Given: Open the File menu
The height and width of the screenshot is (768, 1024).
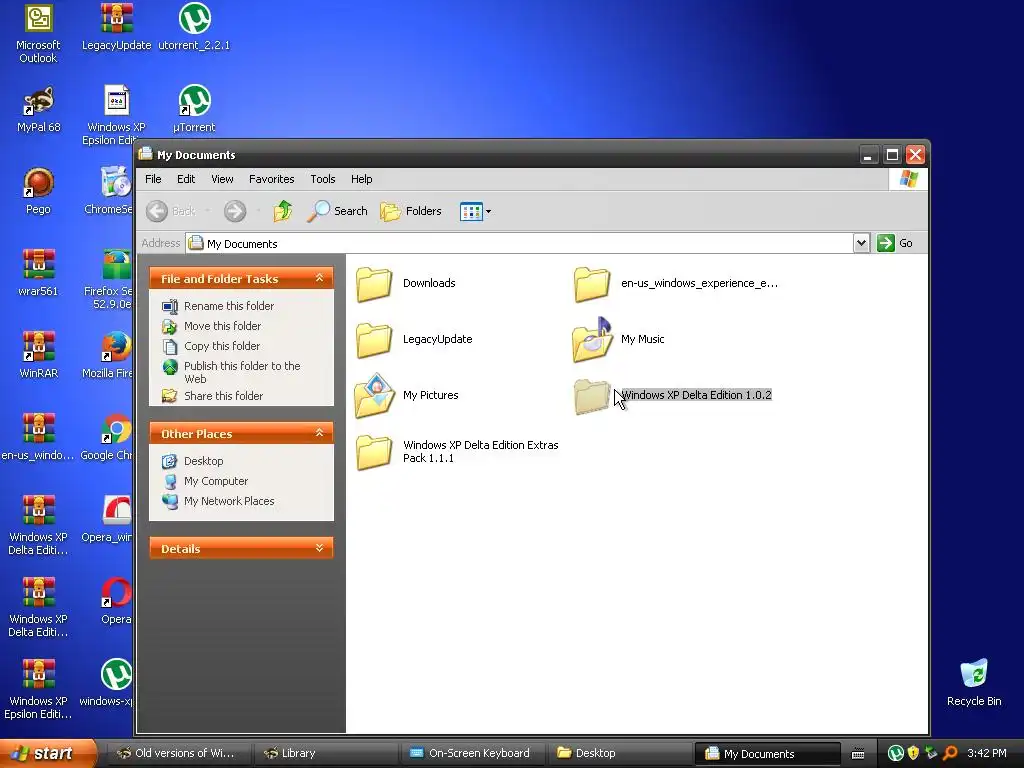Looking at the screenshot, I should click(153, 179).
